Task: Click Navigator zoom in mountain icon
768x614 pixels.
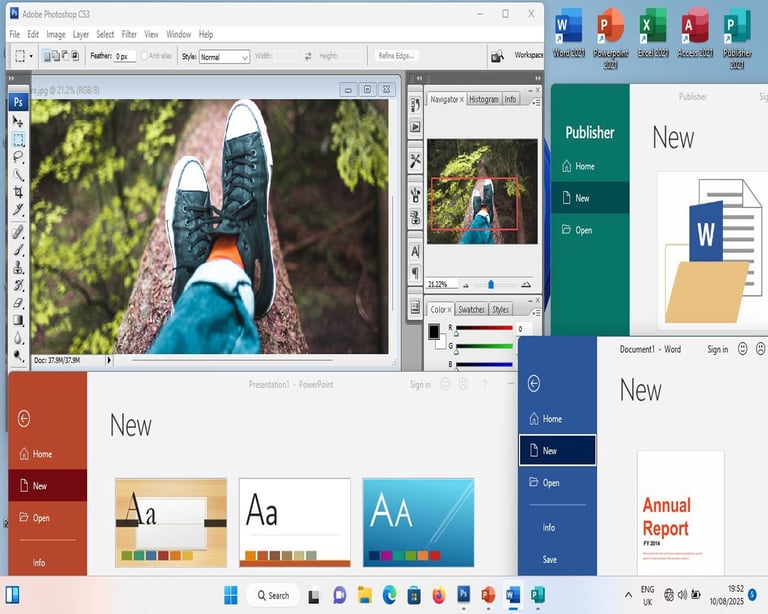Action: (x=526, y=284)
